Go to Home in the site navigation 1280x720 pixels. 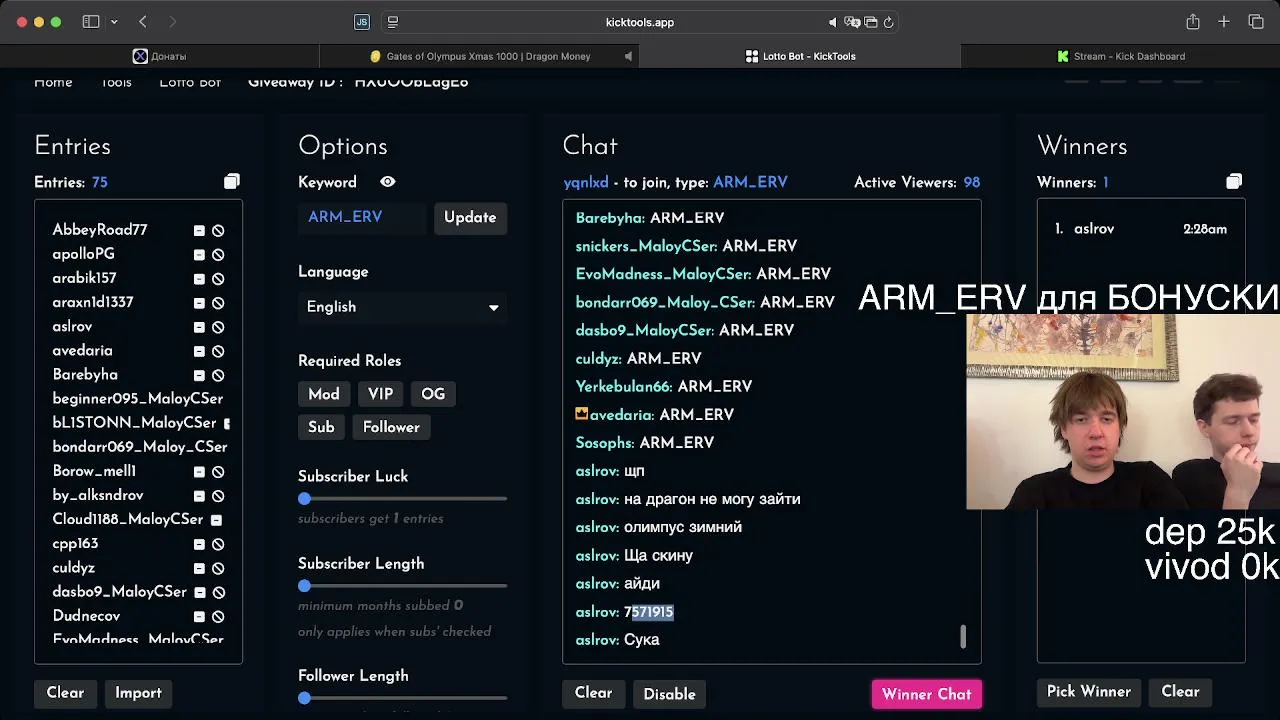pos(53,82)
